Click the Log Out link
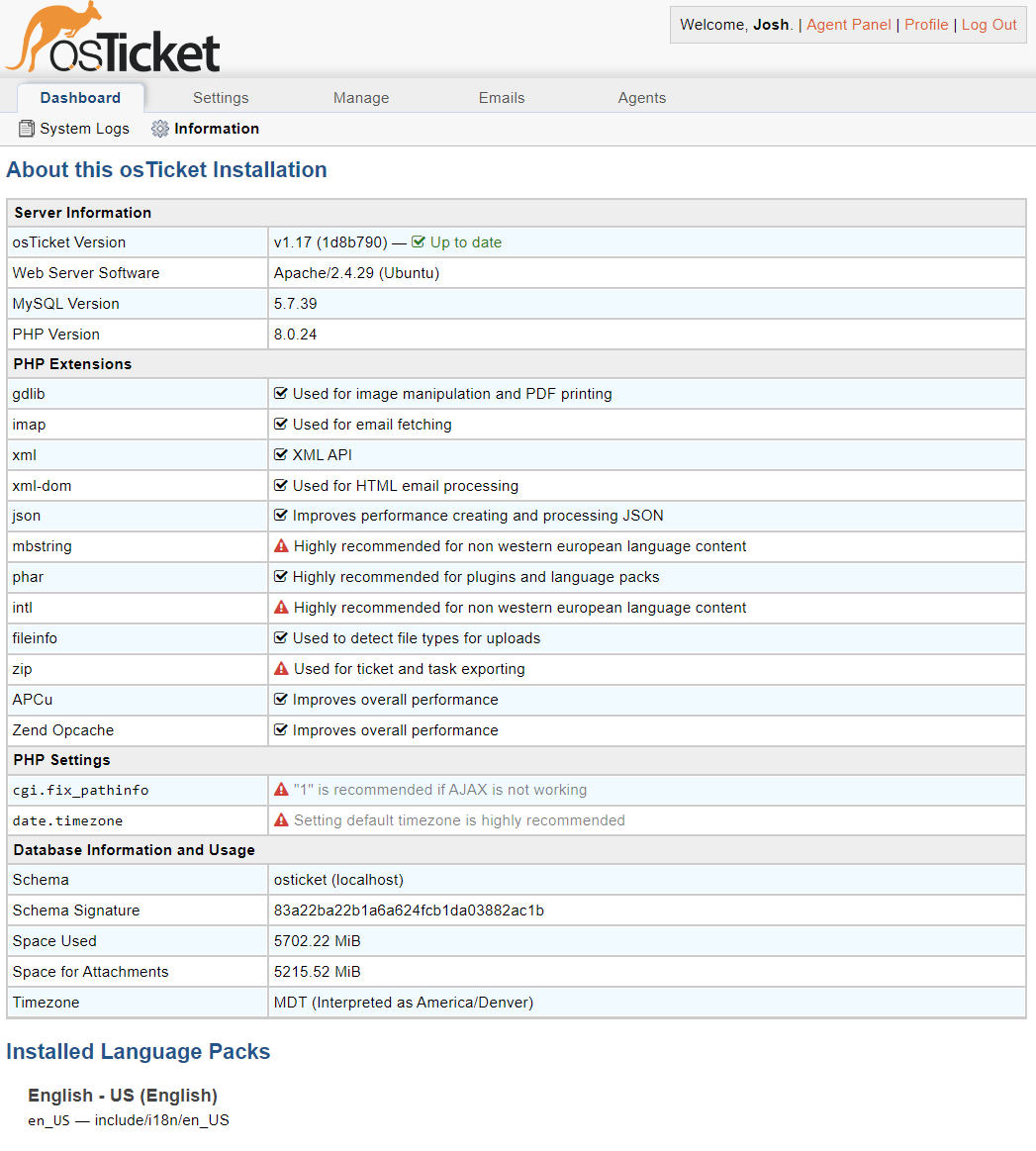This screenshot has height=1151, width=1036. point(989,24)
